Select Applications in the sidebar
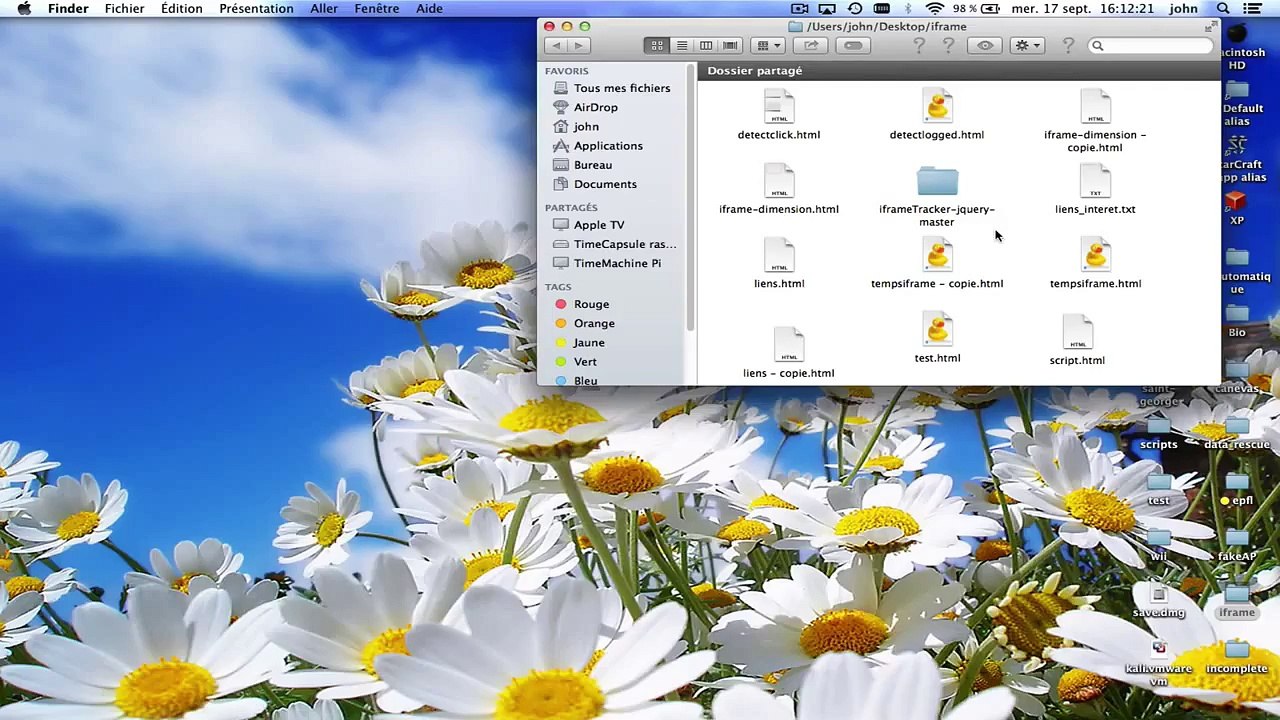Screen dimensions: 1280x720 click(x=607, y=146)
